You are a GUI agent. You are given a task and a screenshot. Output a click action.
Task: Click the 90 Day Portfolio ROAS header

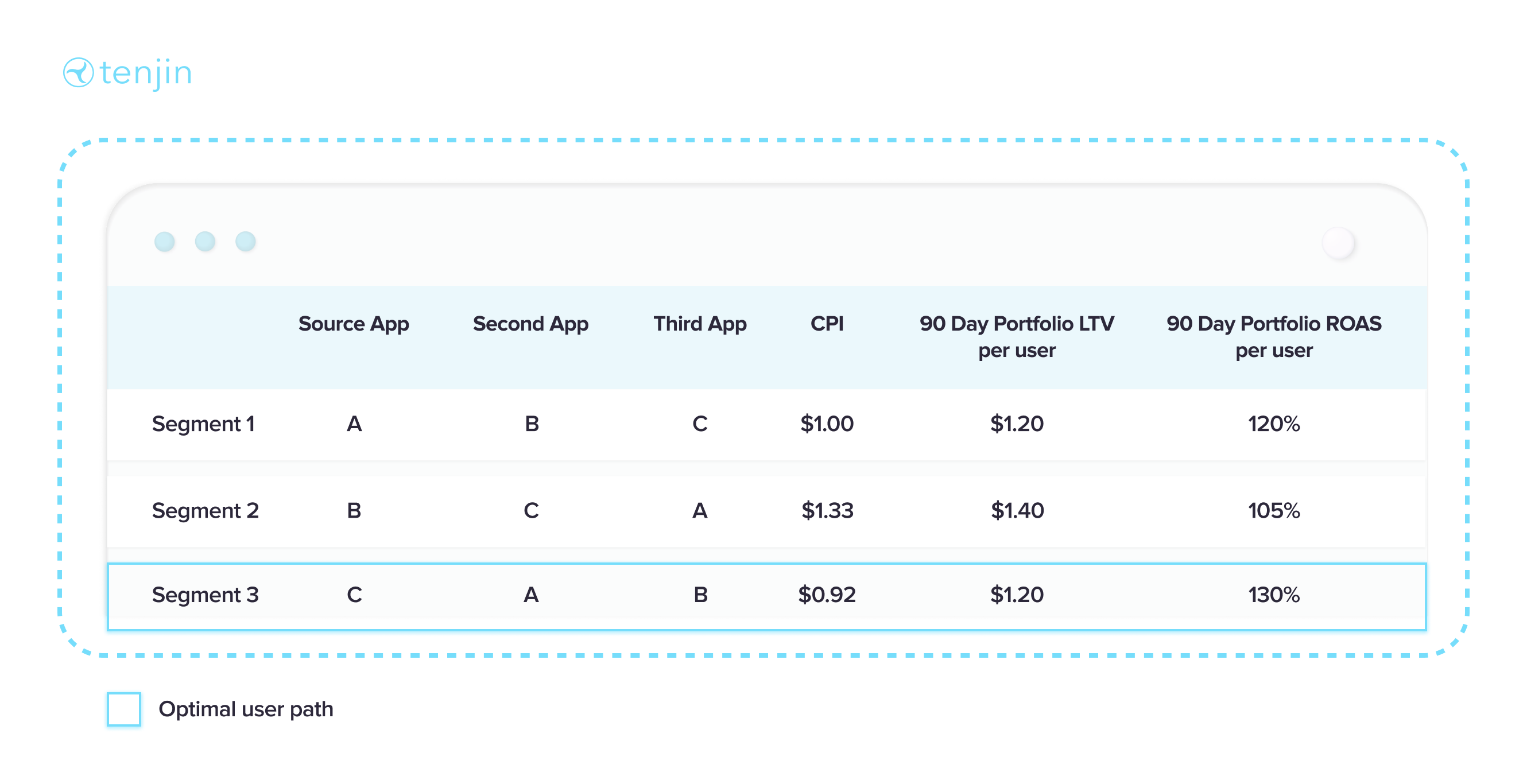(1274, 336)
